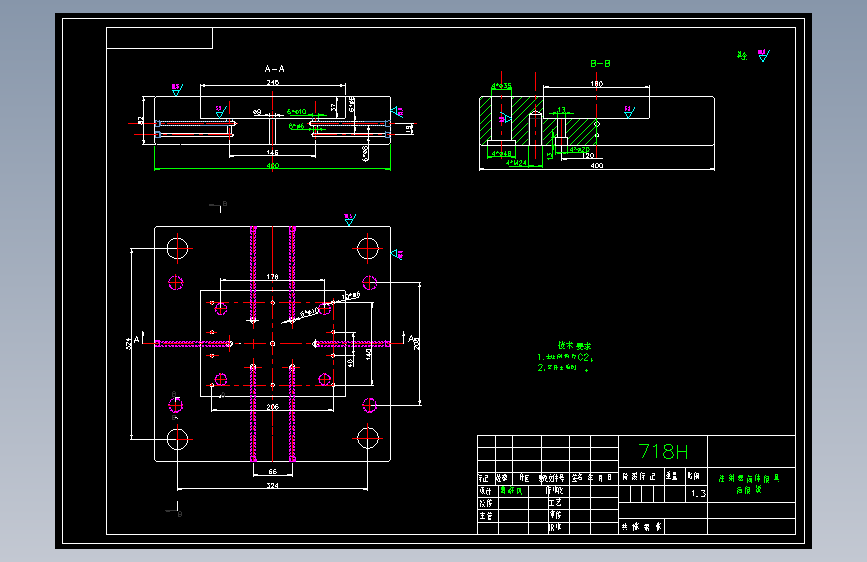
Task: Click the 66 dimension below the plan view
Action: click(x=273, y=471)
